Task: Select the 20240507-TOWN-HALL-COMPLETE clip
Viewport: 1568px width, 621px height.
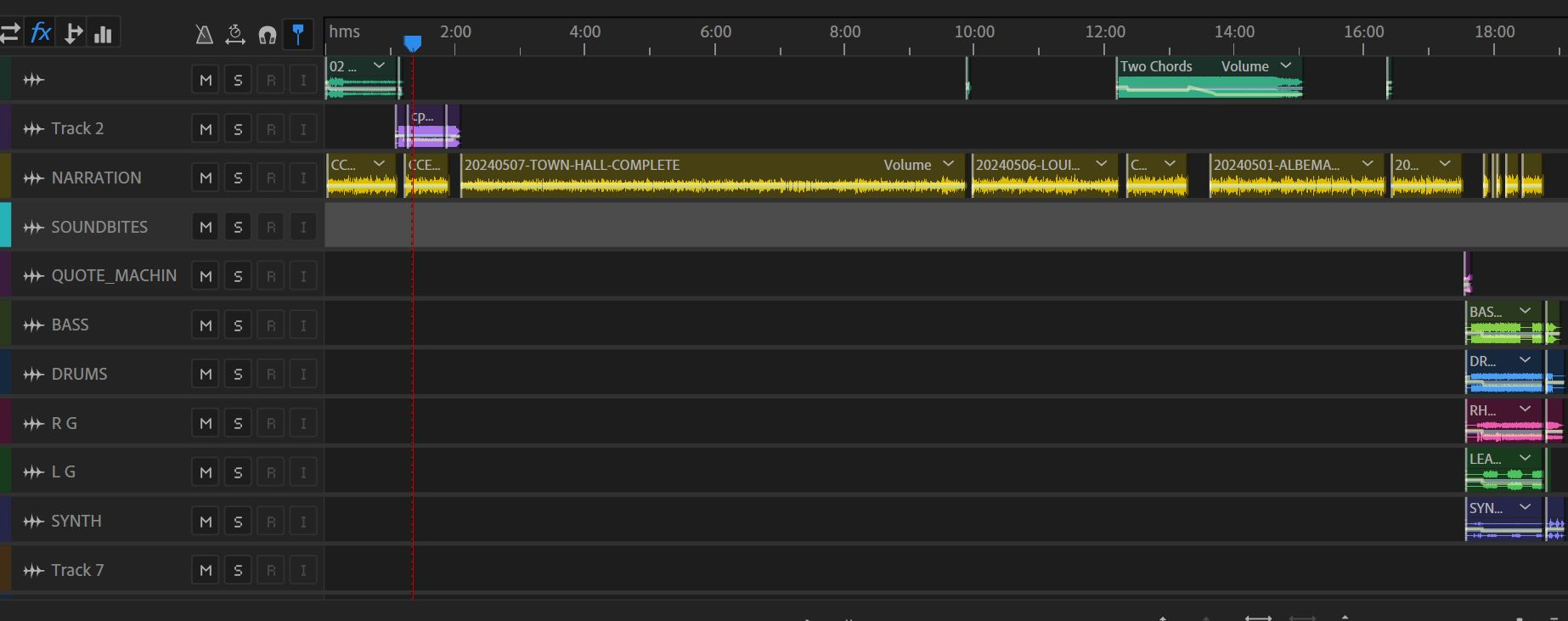Action: pyautogui.click(x=713, y=176)
